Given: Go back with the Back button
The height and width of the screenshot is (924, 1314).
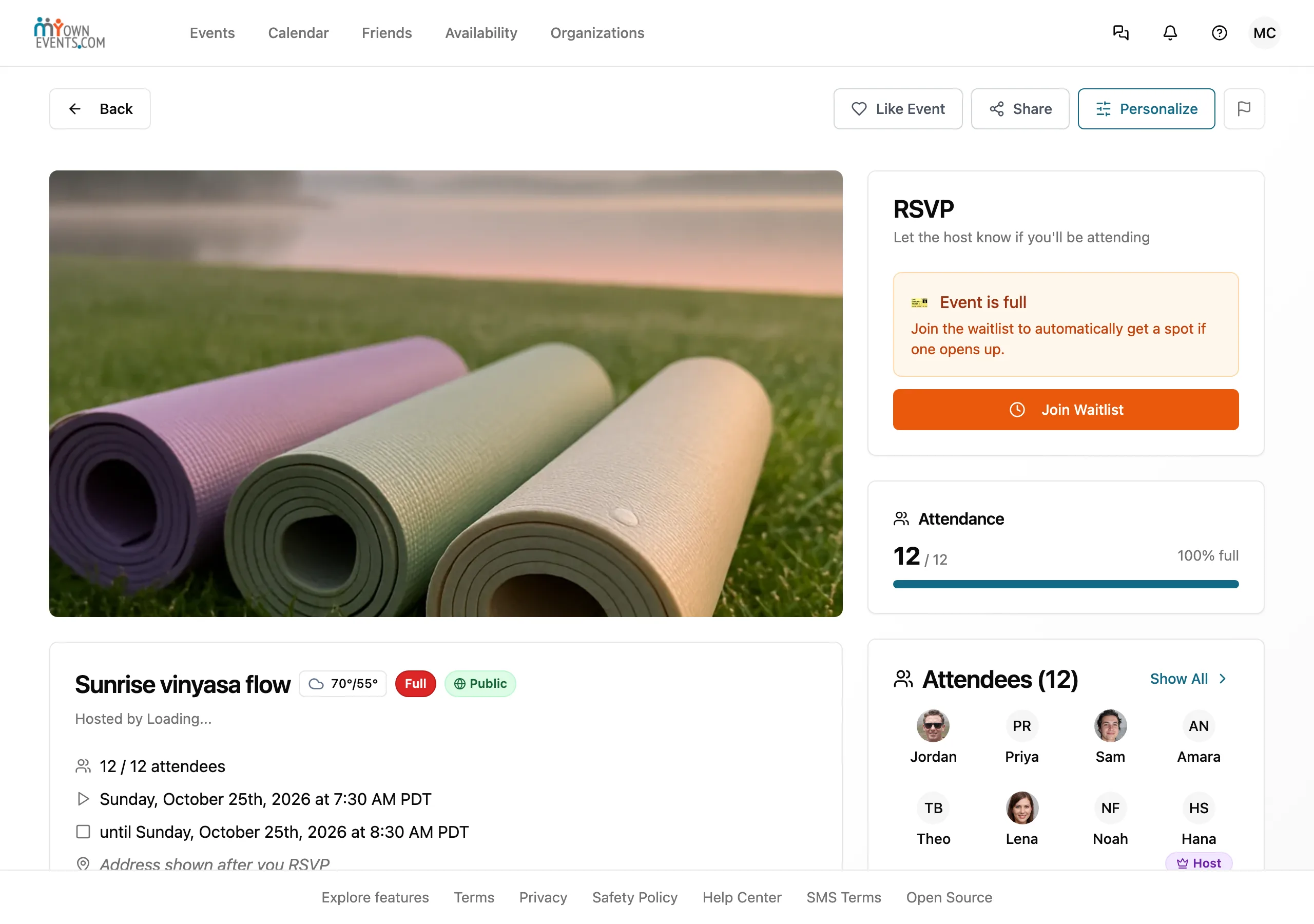Looking at the screenshot, I should pos(100,109).
